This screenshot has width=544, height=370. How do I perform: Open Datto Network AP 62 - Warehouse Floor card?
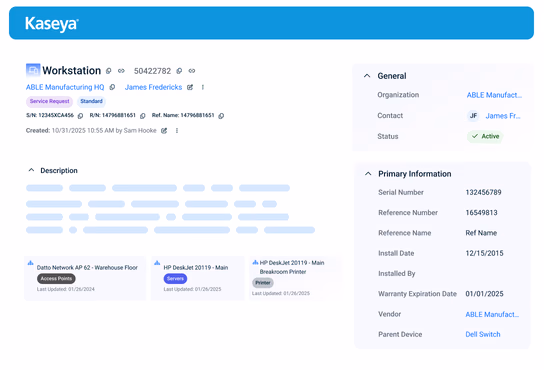(85, 278)
